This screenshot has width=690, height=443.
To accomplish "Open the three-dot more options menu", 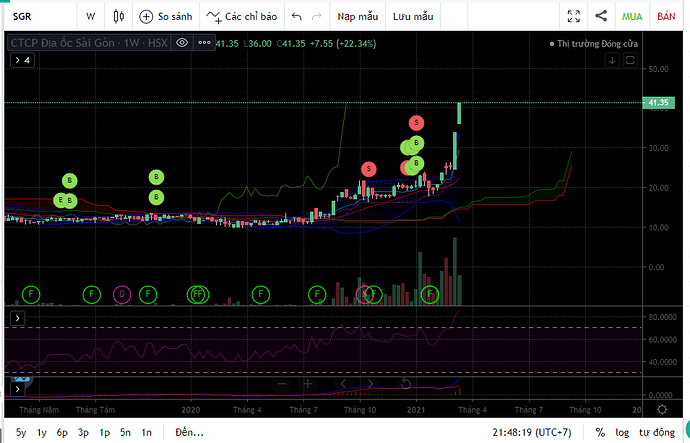I will tap(204, 43).
